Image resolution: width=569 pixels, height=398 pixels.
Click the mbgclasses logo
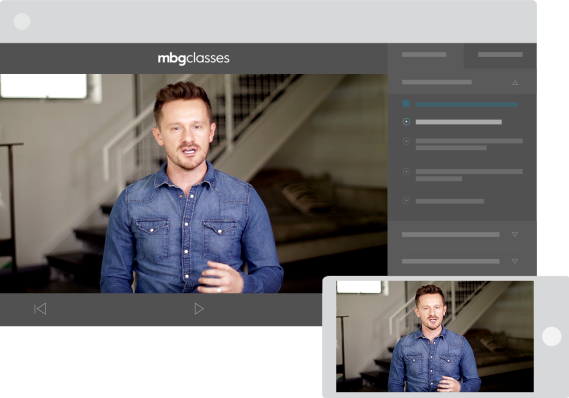(x=193, y=59)
